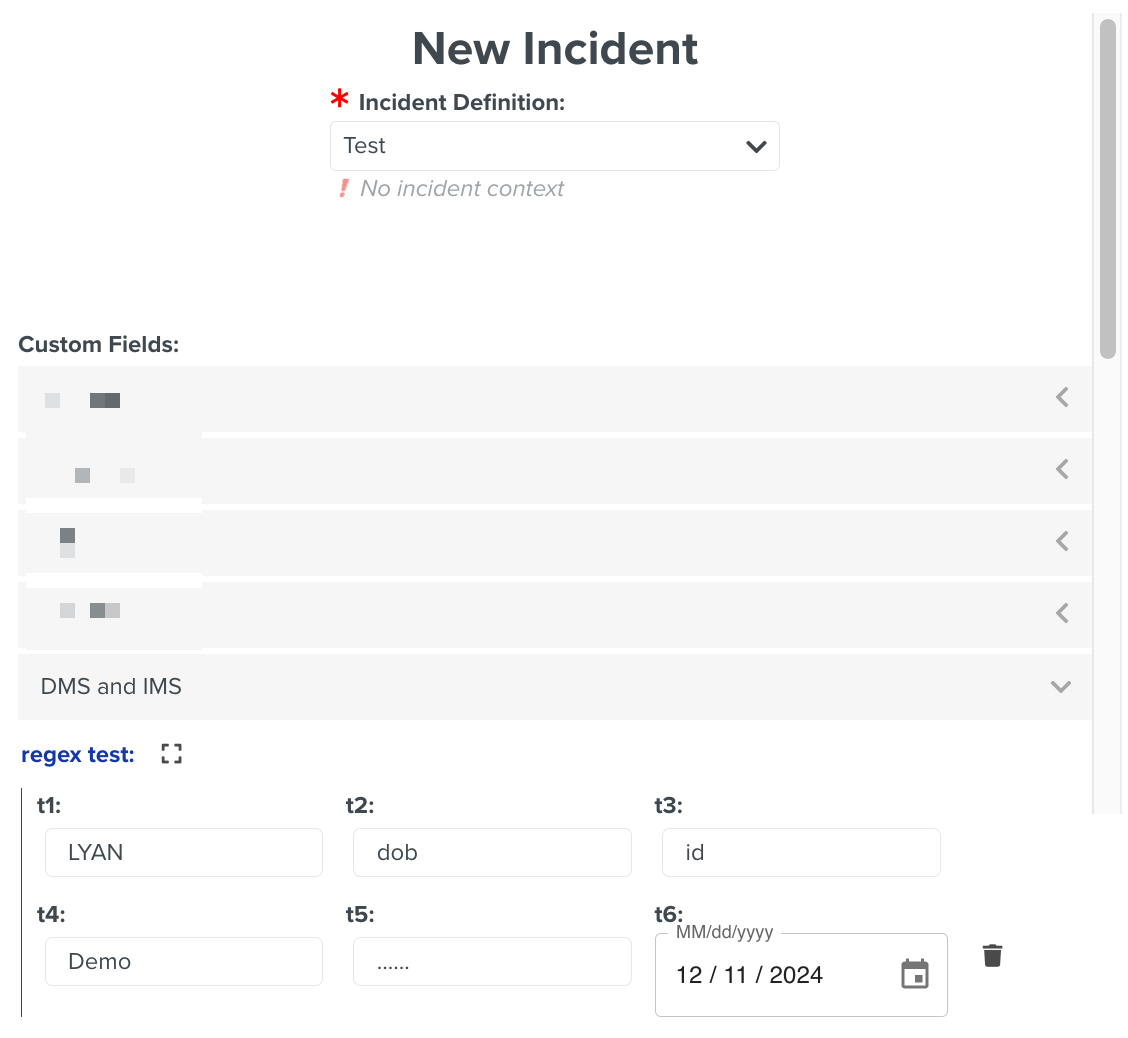This screenshot has height=1038, width=1128.
Task: Open the Incident Definition dropdown
Action: coord(756,146)
